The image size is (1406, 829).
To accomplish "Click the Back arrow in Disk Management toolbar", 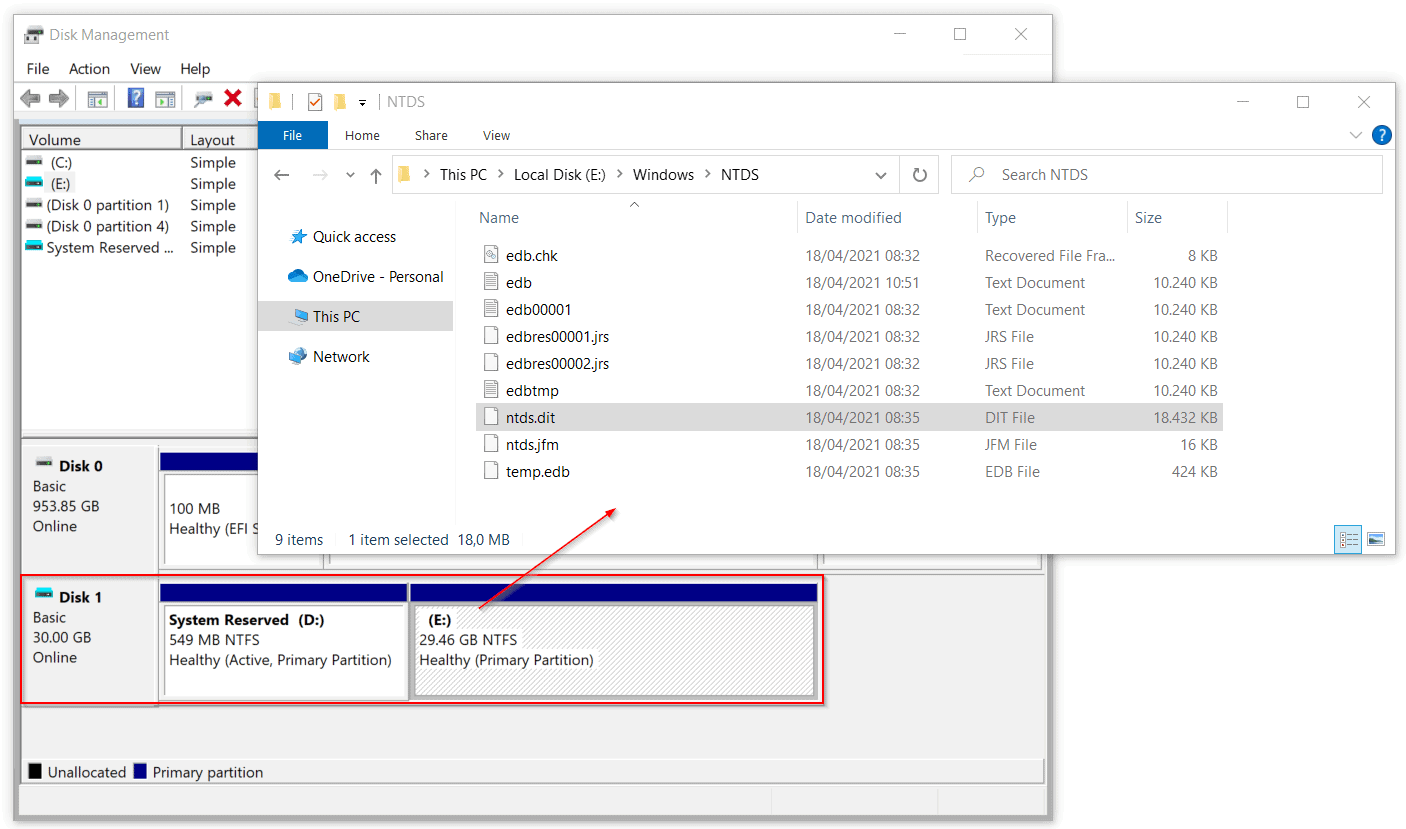I will point(31,98).
